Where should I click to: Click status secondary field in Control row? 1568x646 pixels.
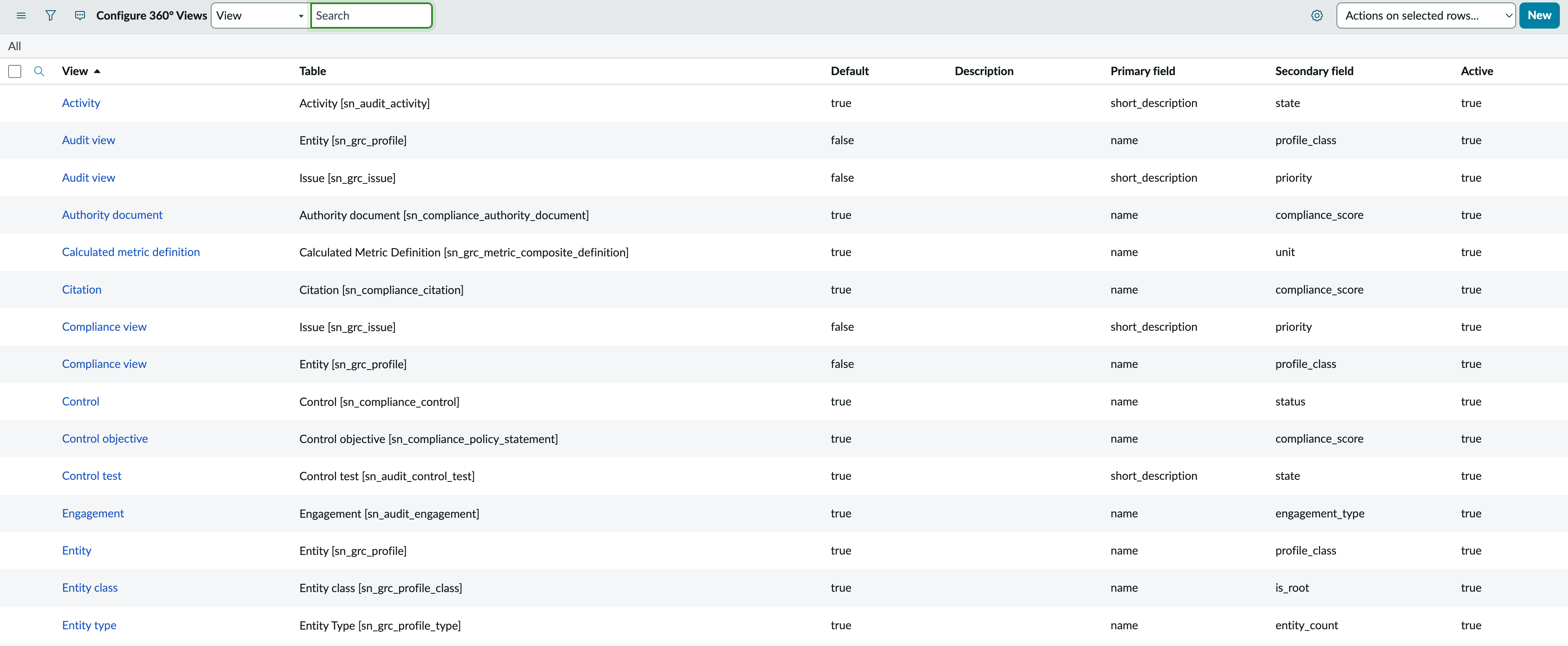click(x=1290, y=402)
